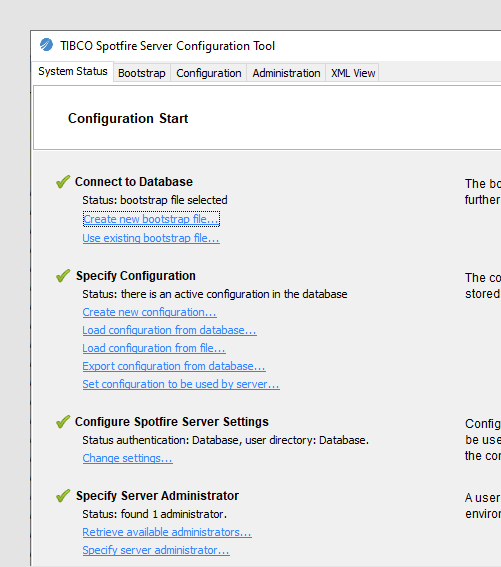Click Specify Server Administrator heading

157,495
